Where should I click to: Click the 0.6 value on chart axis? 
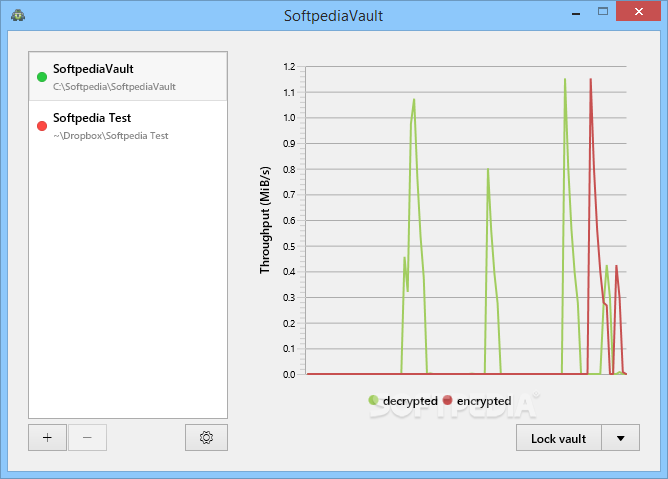(289, 221)
